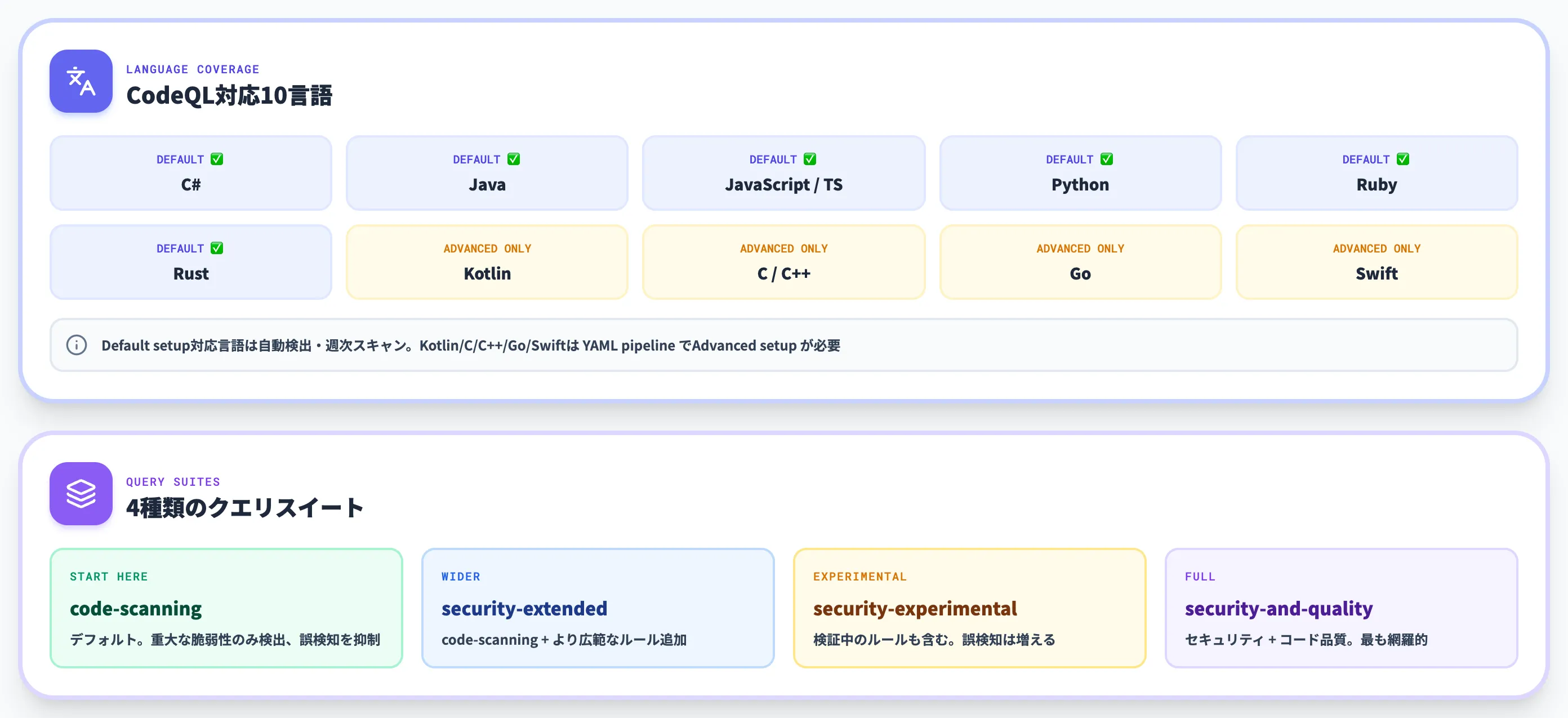Click the デフォルト。重大な脆弱性のみ検出 description
Image resolution: width=1568 pixels, height=718 pixels.
click(225, 640)
